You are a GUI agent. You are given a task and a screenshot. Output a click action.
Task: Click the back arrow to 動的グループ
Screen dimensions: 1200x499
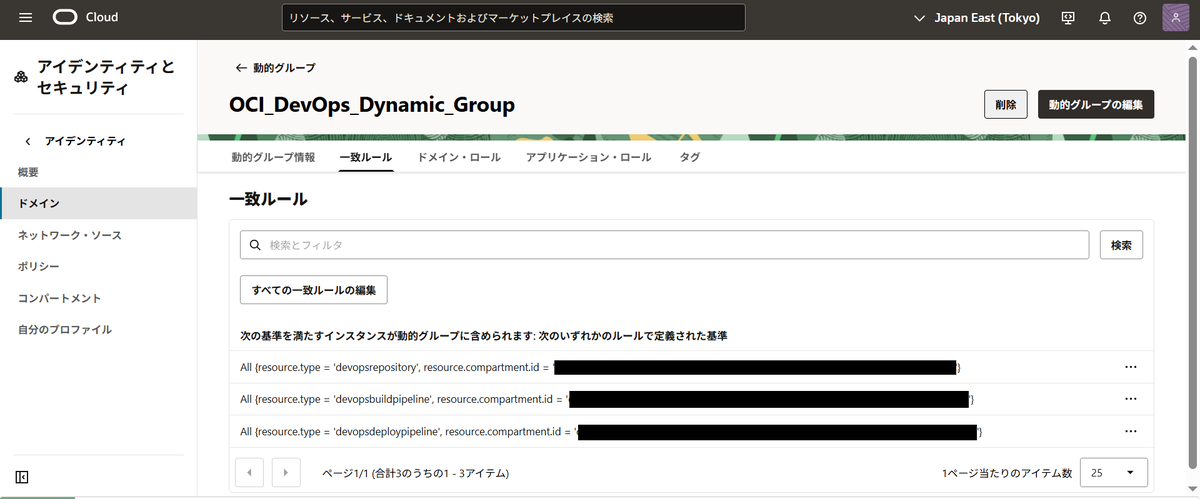pyautogui.click(x=240, y=68)
